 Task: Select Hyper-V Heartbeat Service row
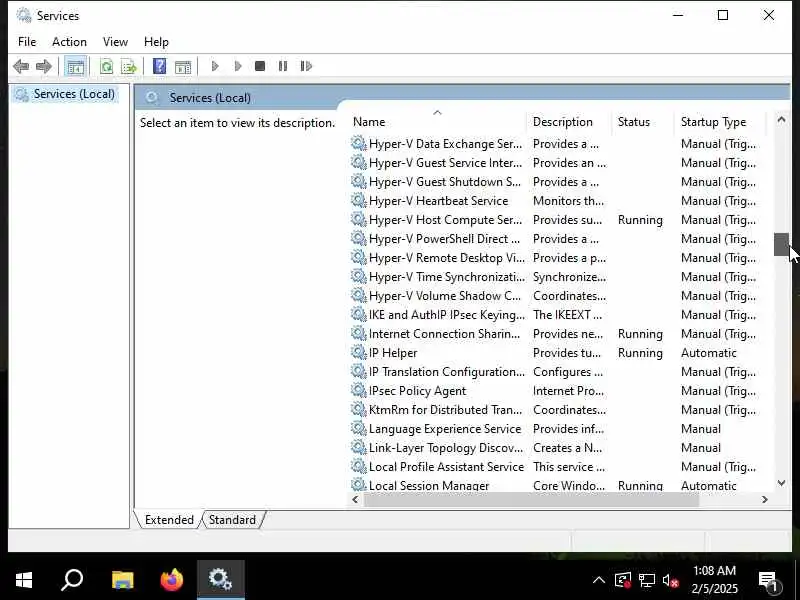coord(558,201)
